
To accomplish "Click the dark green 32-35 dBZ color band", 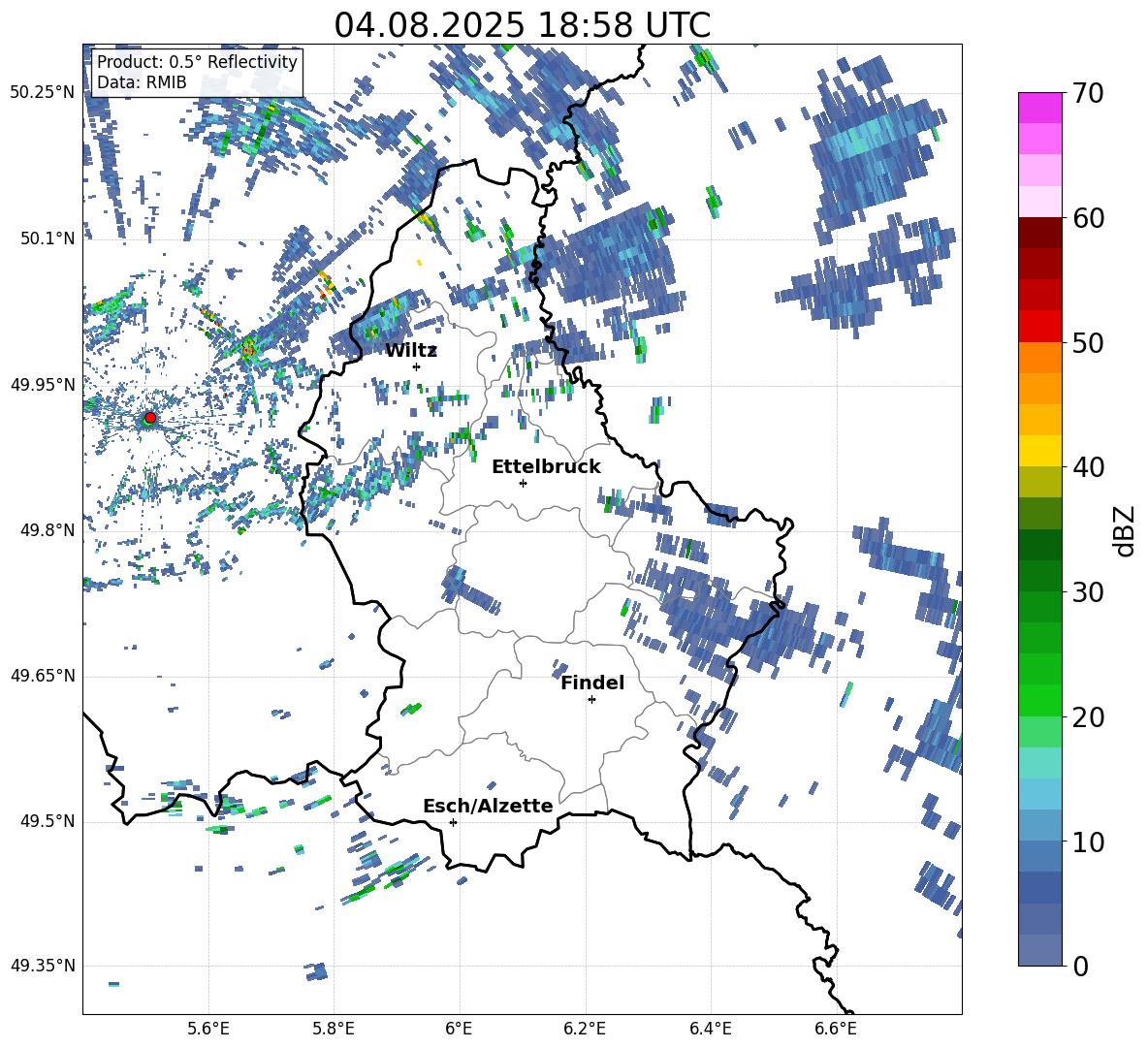I will 1039,545.
